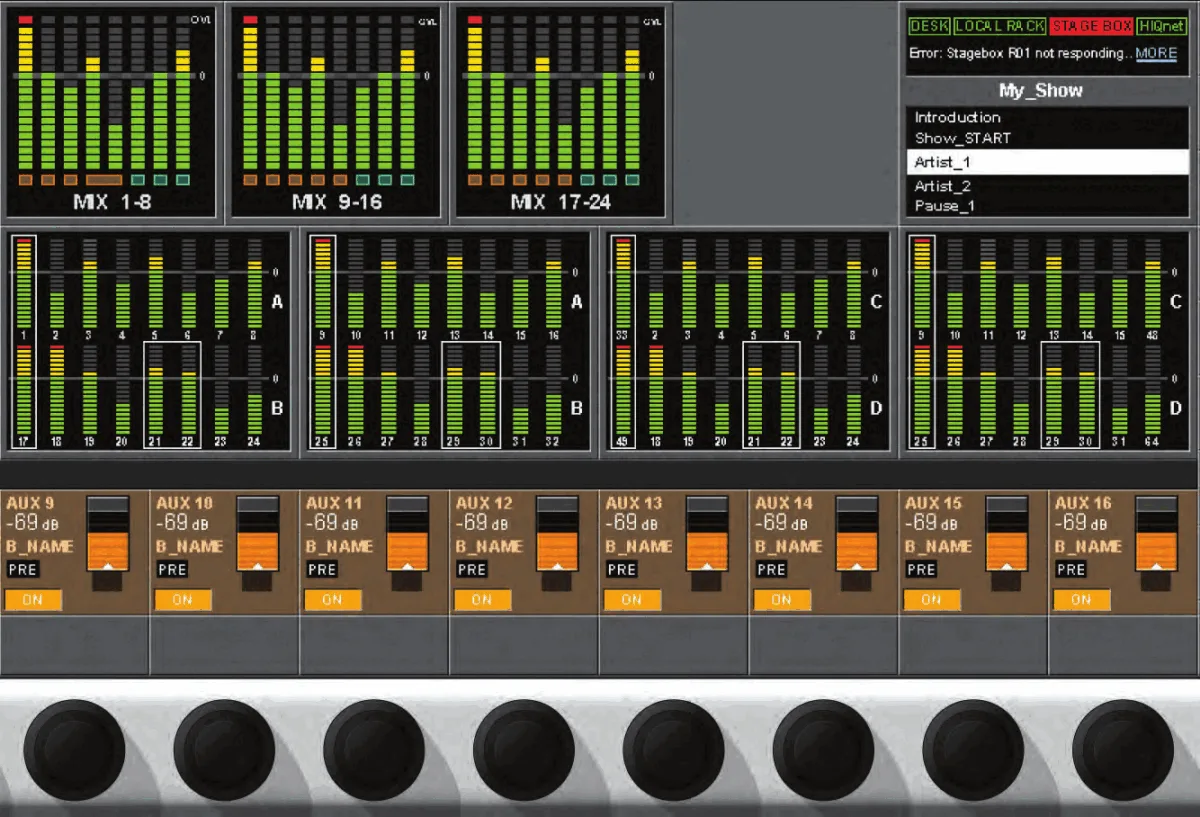The width and height of the screenshot is (1200, 817).
Task: Click AUX 14 -69 dB level value
Action: (x=783, y=523)
